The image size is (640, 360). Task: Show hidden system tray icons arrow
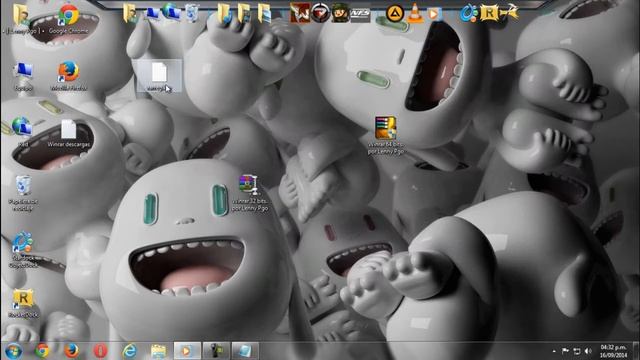point(554,351)
